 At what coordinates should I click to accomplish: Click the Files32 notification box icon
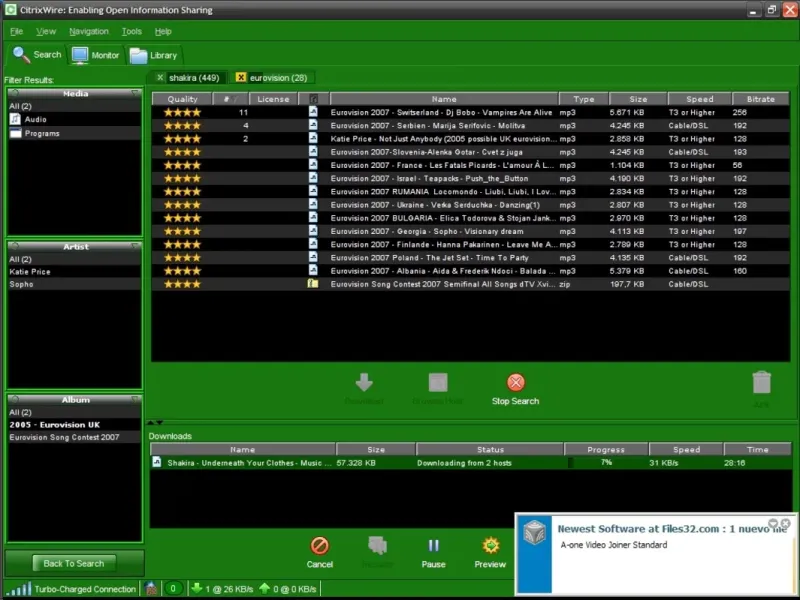pos(534,534)
